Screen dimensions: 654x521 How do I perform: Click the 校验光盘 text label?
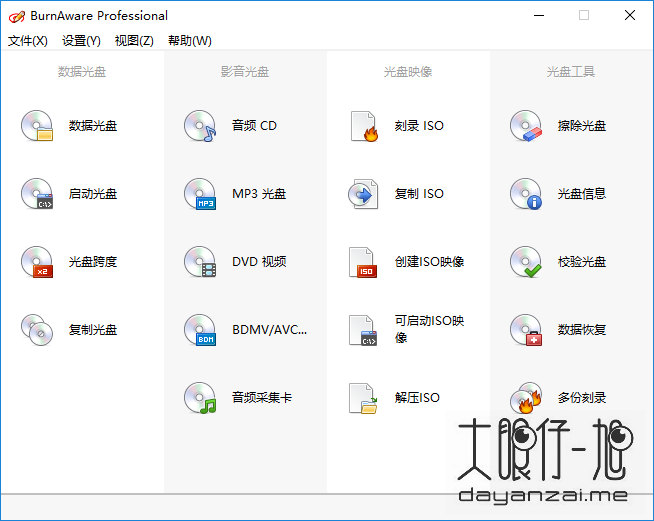pos(582,262)
